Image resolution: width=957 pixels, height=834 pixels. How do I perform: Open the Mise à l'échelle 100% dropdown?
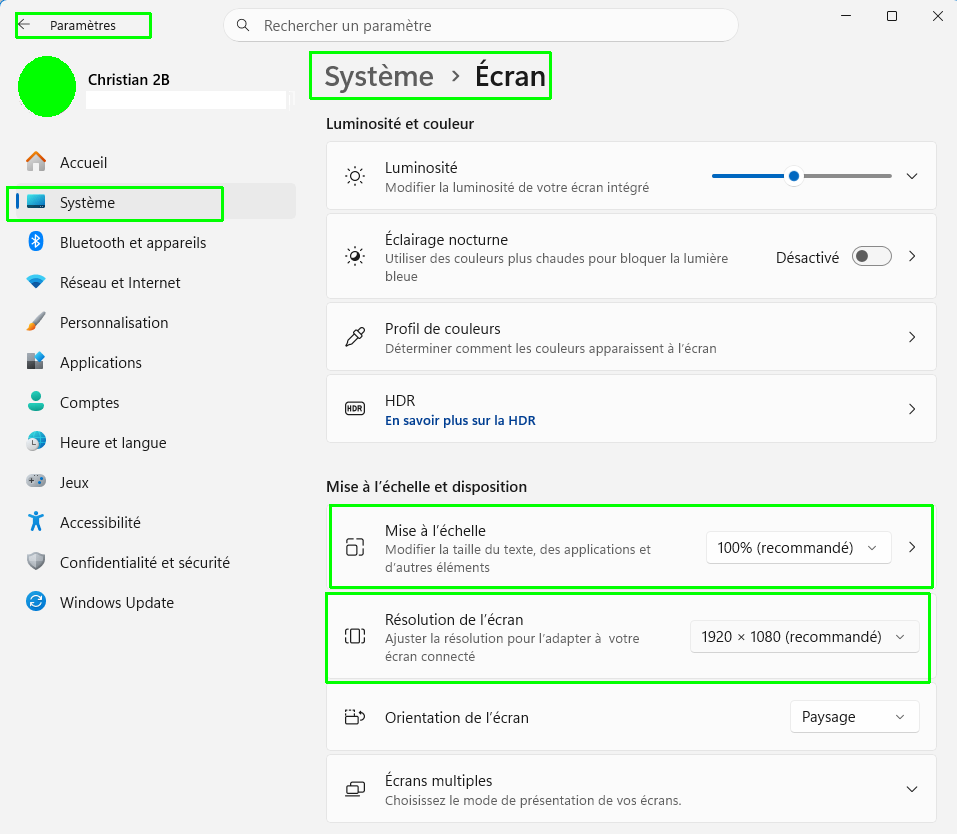798,548
